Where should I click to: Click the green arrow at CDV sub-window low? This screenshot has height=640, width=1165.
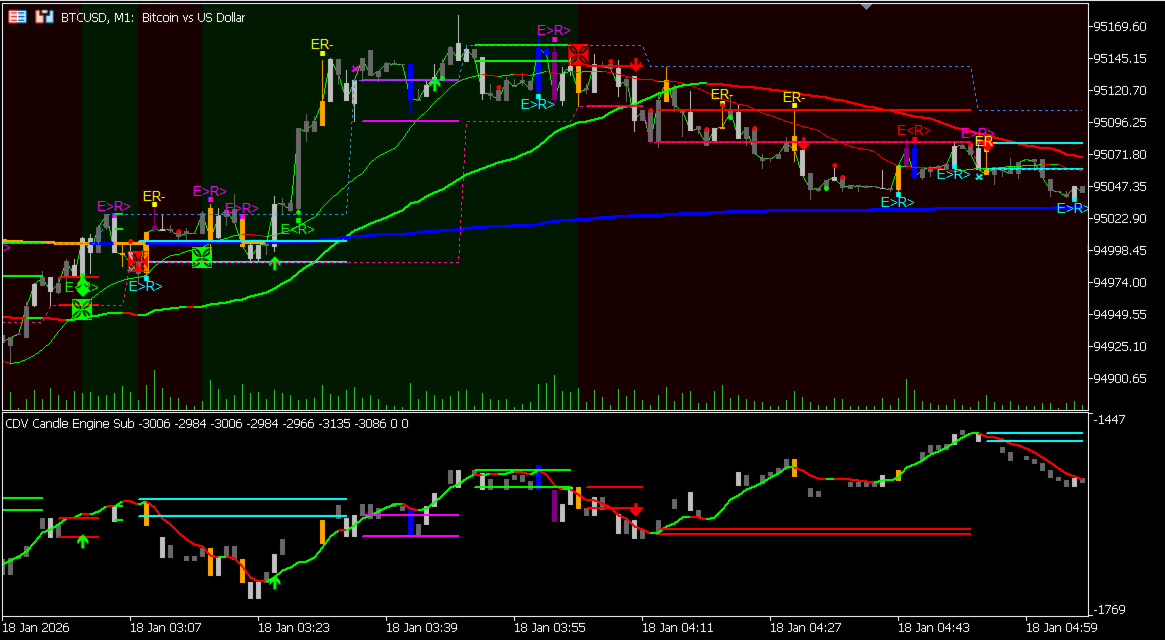coord(274,581)
